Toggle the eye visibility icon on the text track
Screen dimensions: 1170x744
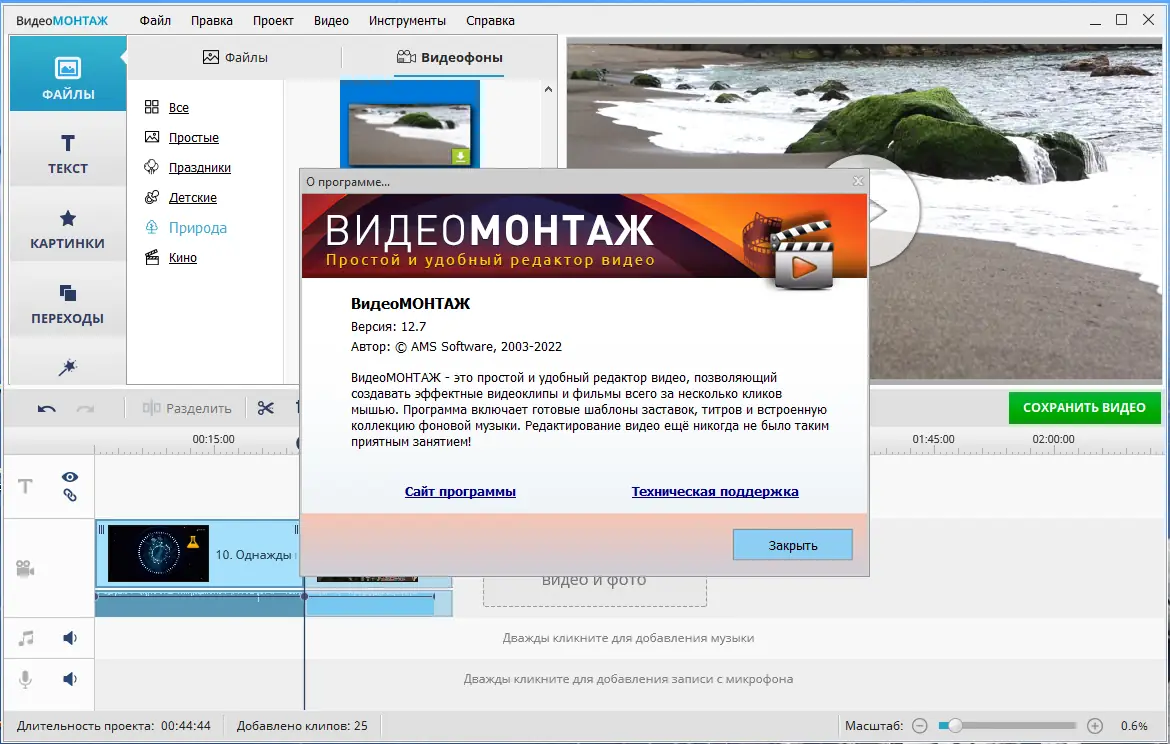coord(69,477)
